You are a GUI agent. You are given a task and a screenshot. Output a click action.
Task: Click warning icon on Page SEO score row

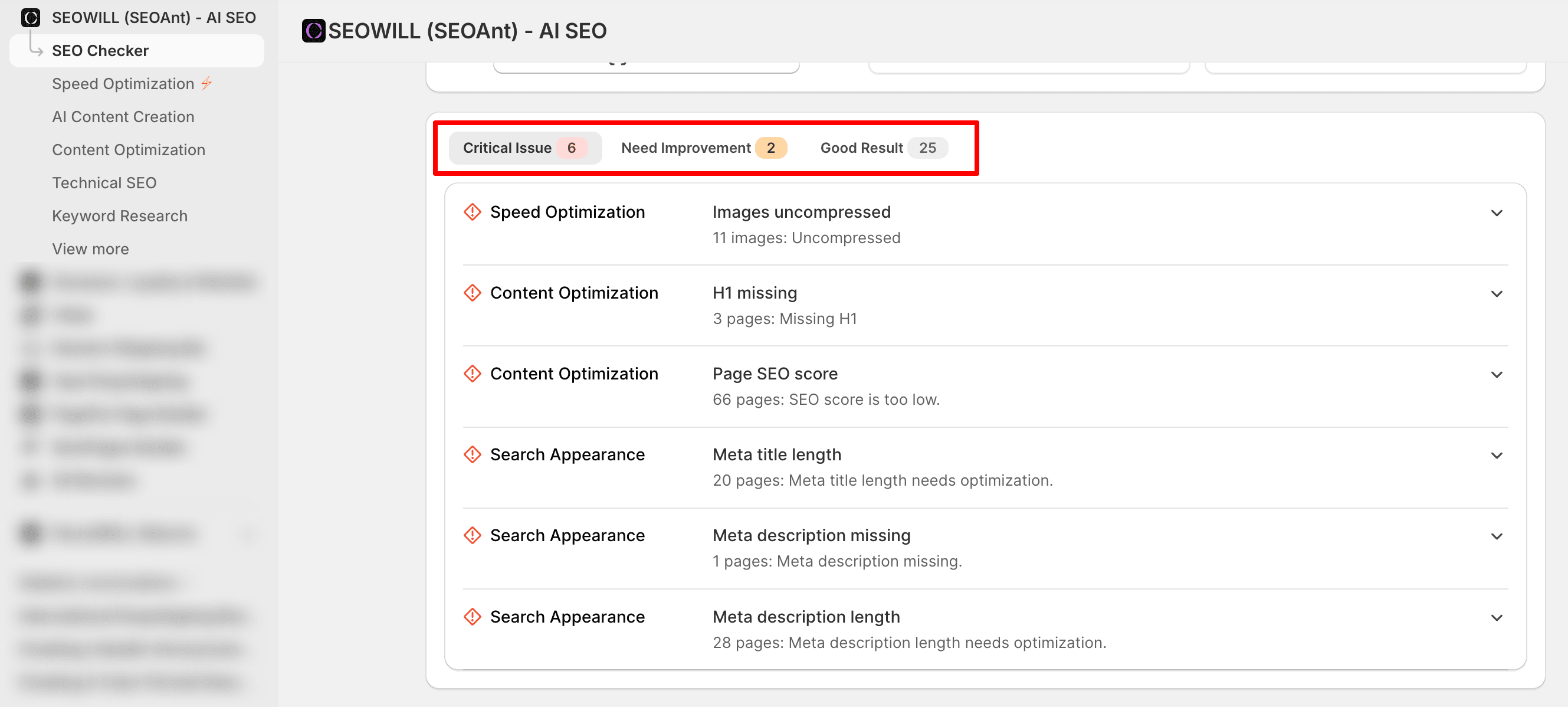click(x=473, y=374)
